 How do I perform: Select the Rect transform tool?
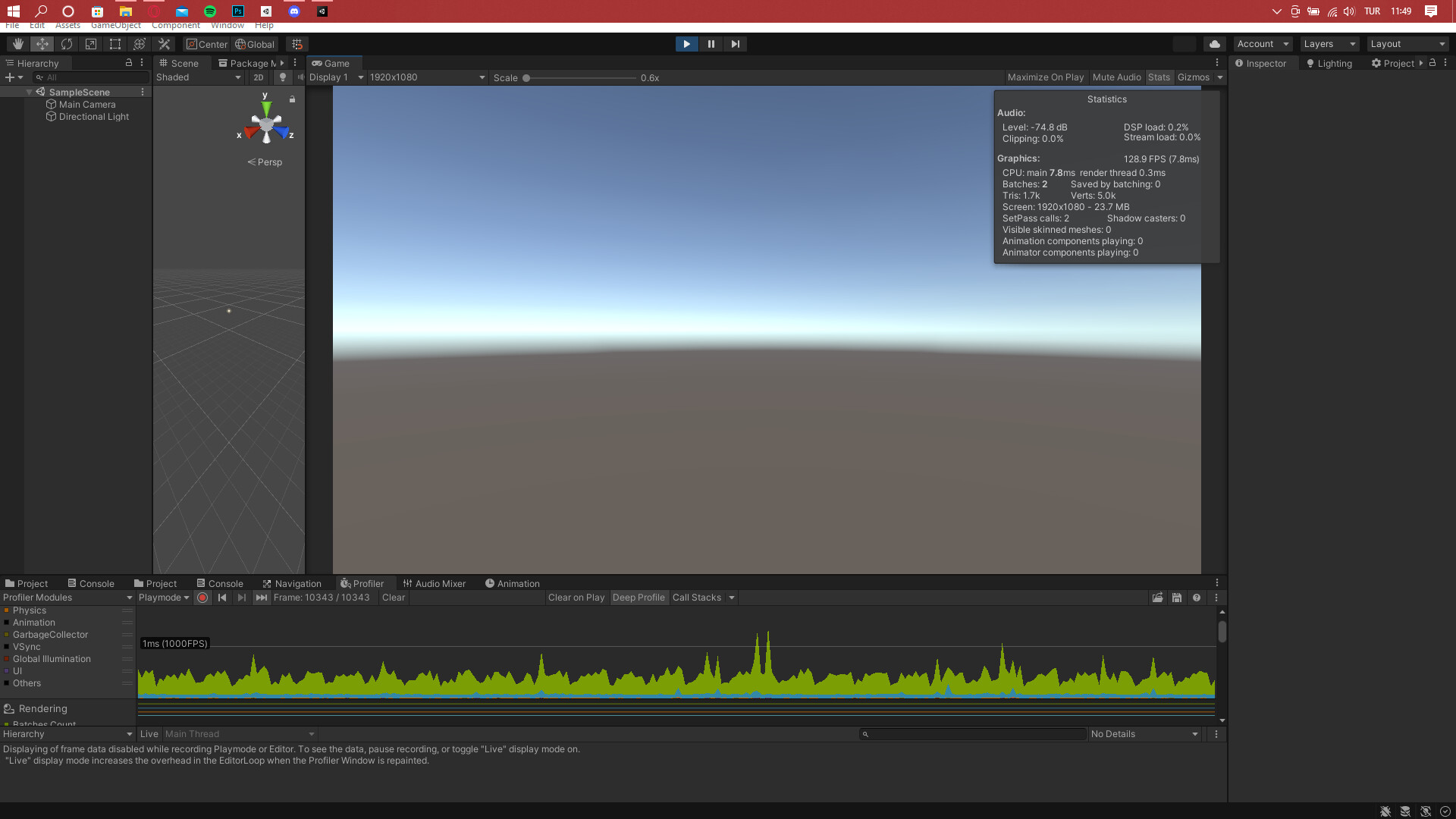point(115,43)
